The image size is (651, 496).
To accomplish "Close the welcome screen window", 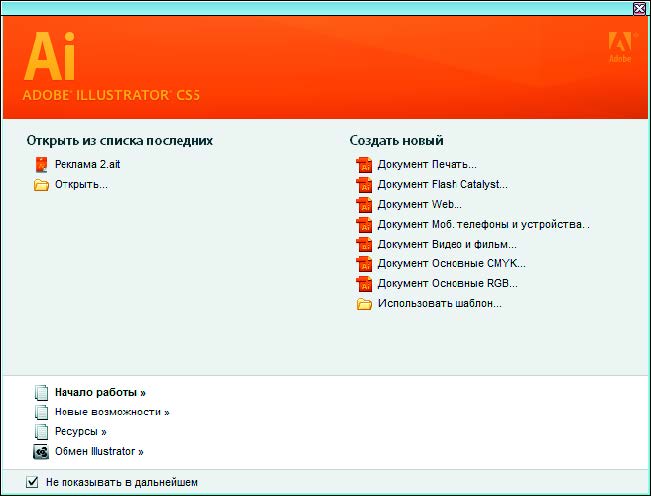I will (640, 8).
